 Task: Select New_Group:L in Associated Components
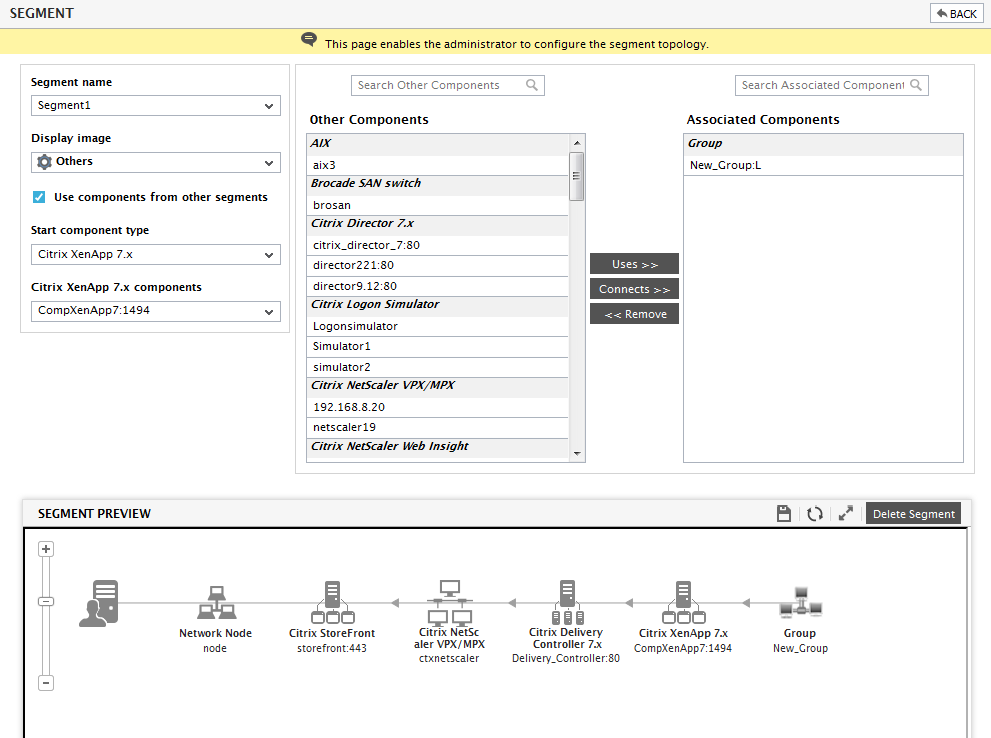tap(823, 166)
